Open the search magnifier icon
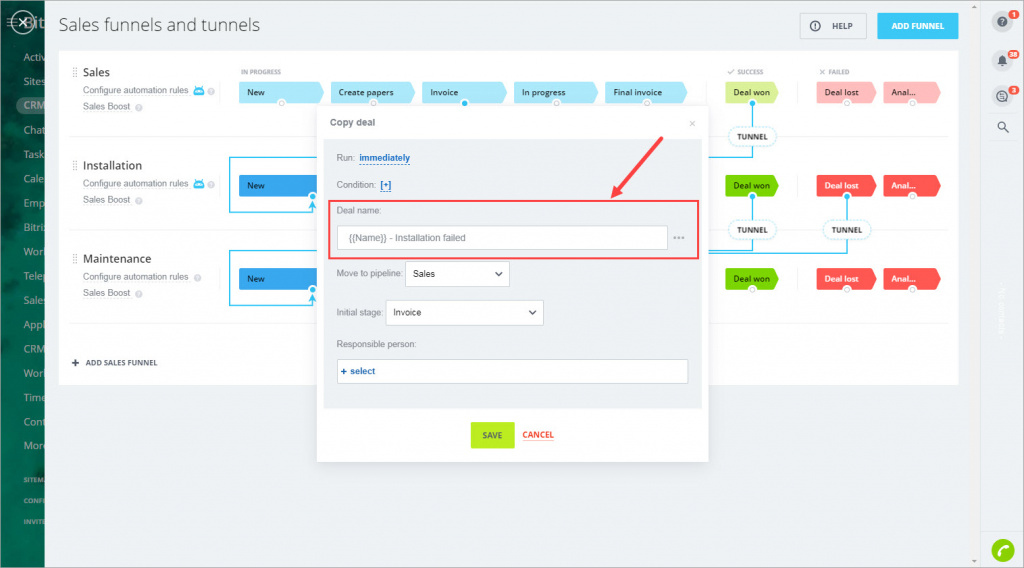The image size is (1024, 568). click(1002, 127)
